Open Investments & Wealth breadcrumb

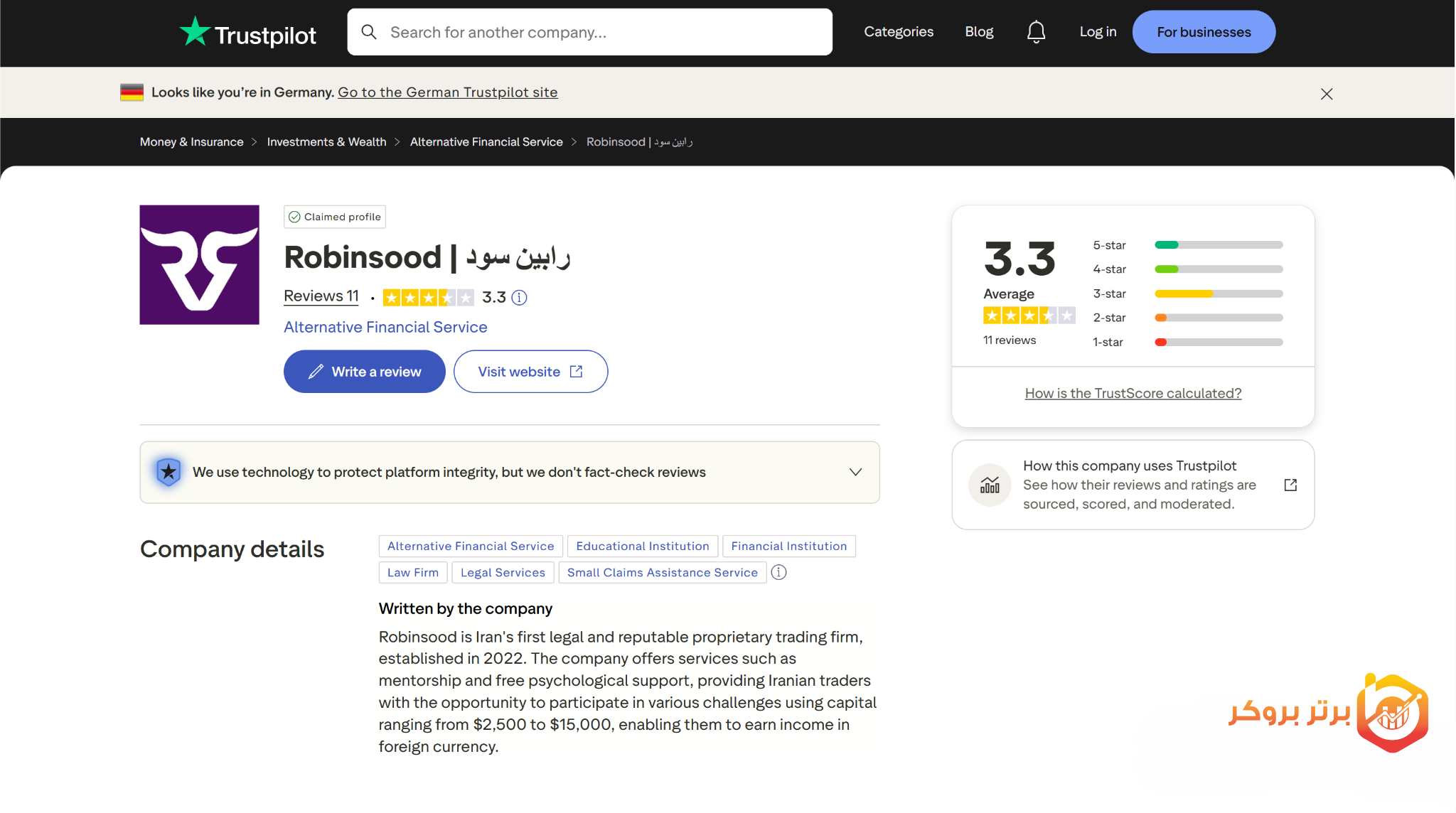(x=327, y=142)
